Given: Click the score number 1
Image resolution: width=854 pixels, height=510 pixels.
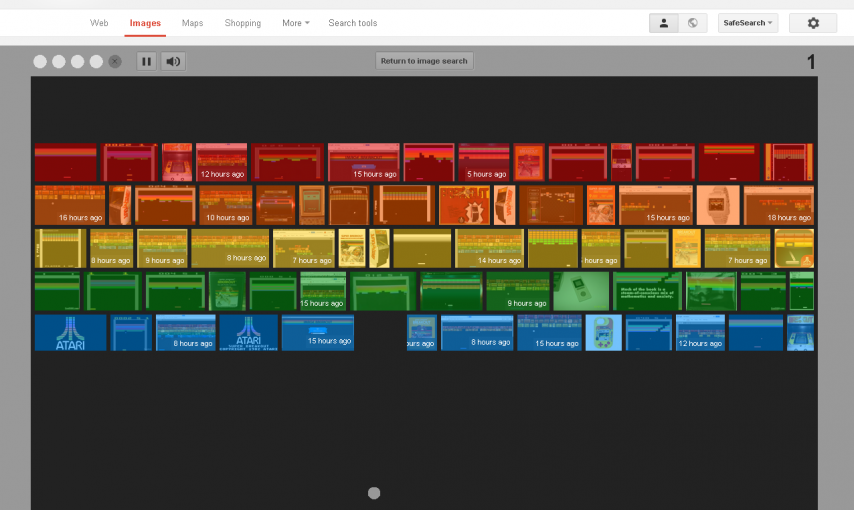Looking at the screenshot, I should click(x=811, y=62).
